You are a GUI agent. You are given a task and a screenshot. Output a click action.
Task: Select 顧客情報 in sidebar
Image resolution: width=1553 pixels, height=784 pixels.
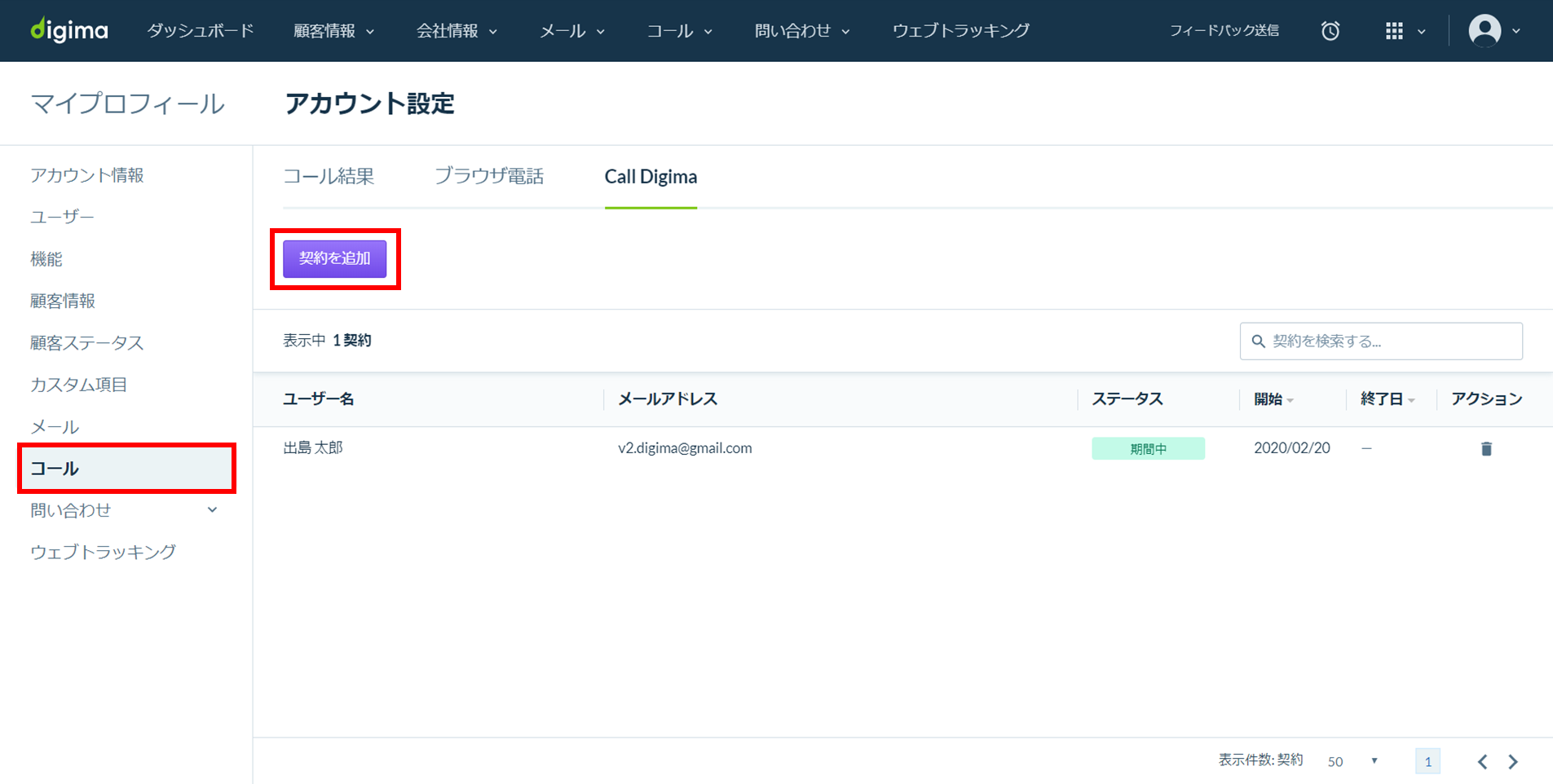click(x=63, y=301)
